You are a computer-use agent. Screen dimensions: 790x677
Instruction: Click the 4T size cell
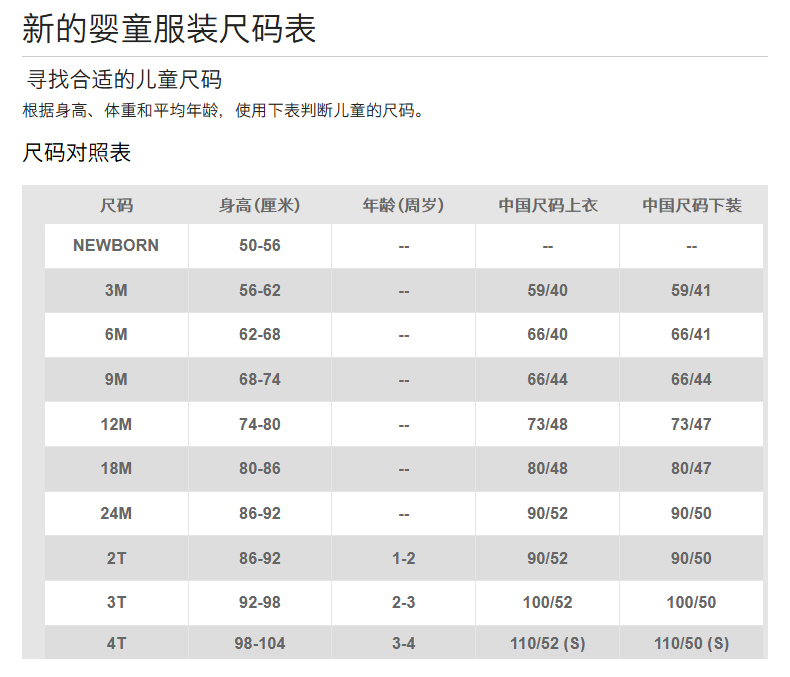pyautogui.click(x=116, y=643)
